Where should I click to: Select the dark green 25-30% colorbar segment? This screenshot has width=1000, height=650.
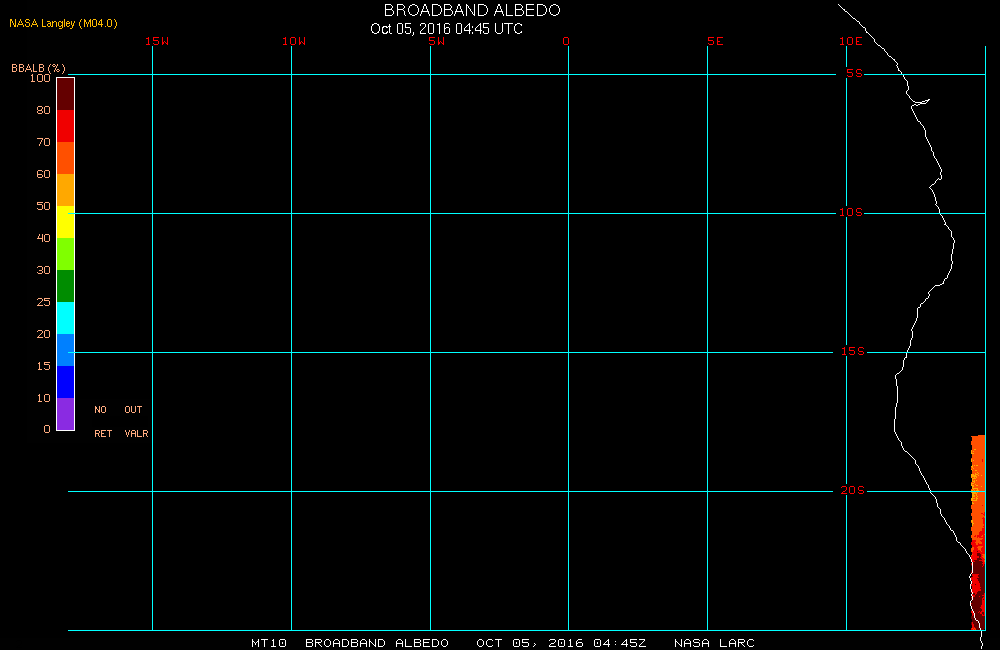coord(66,286)
